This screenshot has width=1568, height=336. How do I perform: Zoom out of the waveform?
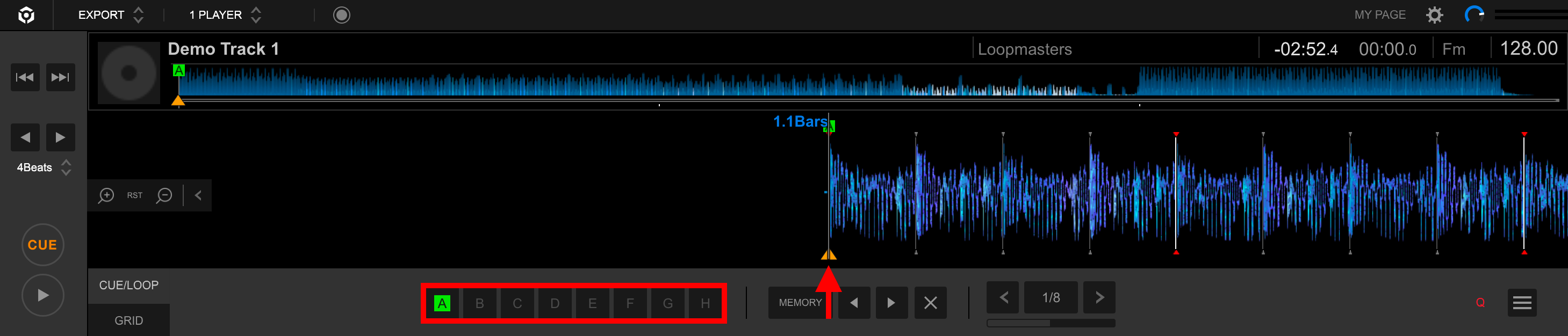(x=164, y=196)
